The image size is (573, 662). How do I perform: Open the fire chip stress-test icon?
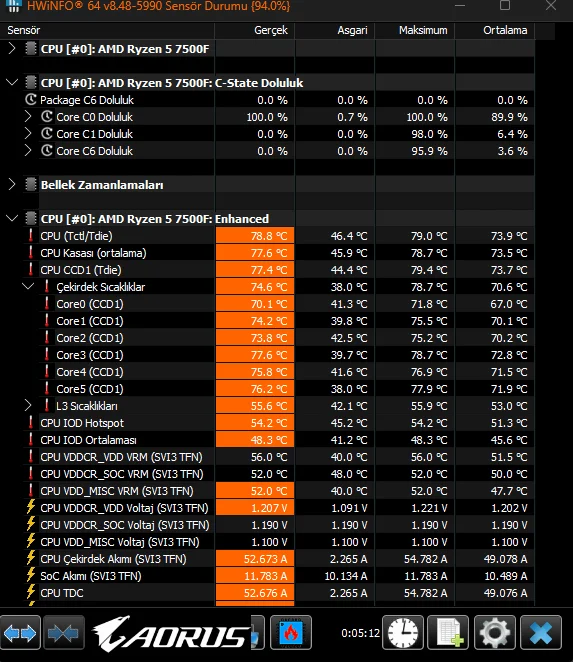pos(291,632)
